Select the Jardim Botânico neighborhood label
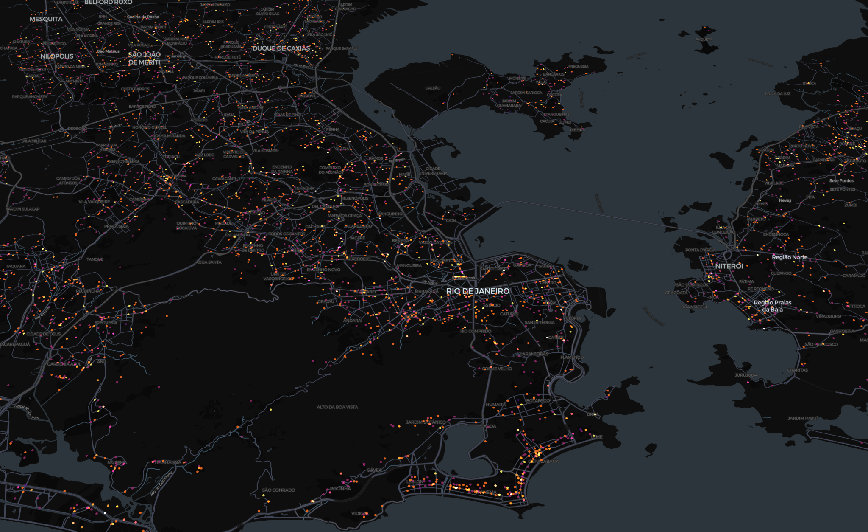Screen dimensions: 868x532 click(x=428, y=424)
